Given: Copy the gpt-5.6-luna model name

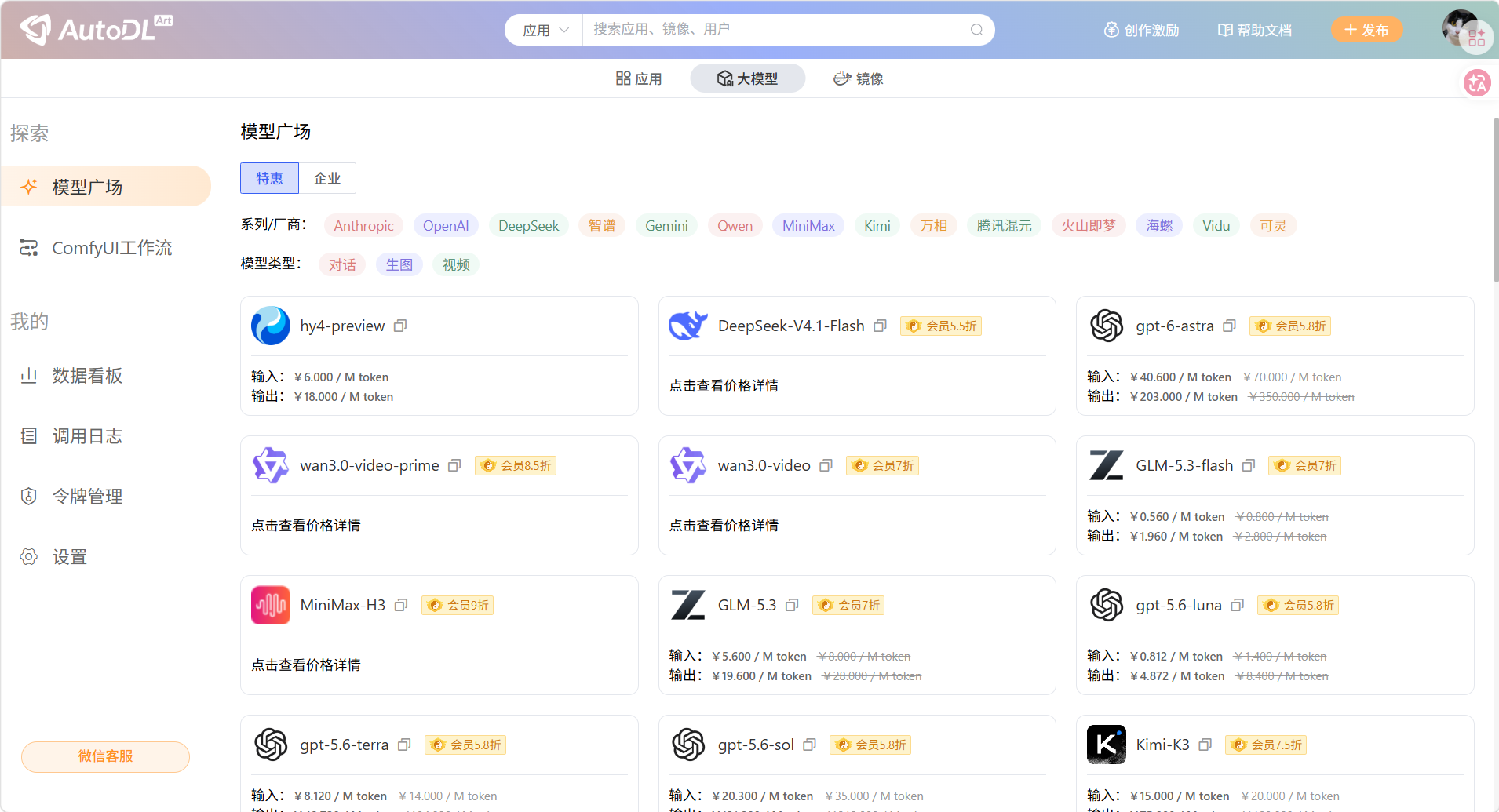Looking at the screenshot, I should pyautogui.click(x=1238, y=605).
